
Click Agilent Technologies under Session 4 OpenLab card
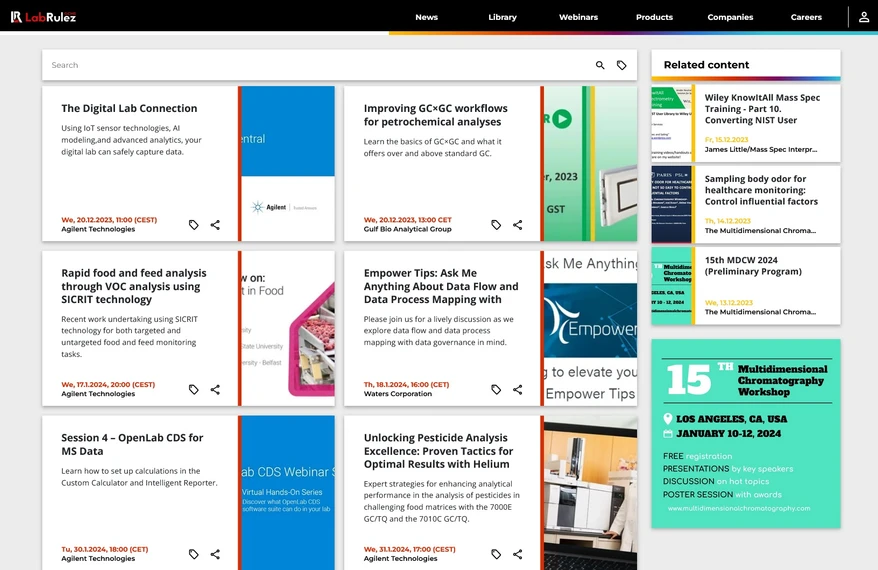(98, 558)
